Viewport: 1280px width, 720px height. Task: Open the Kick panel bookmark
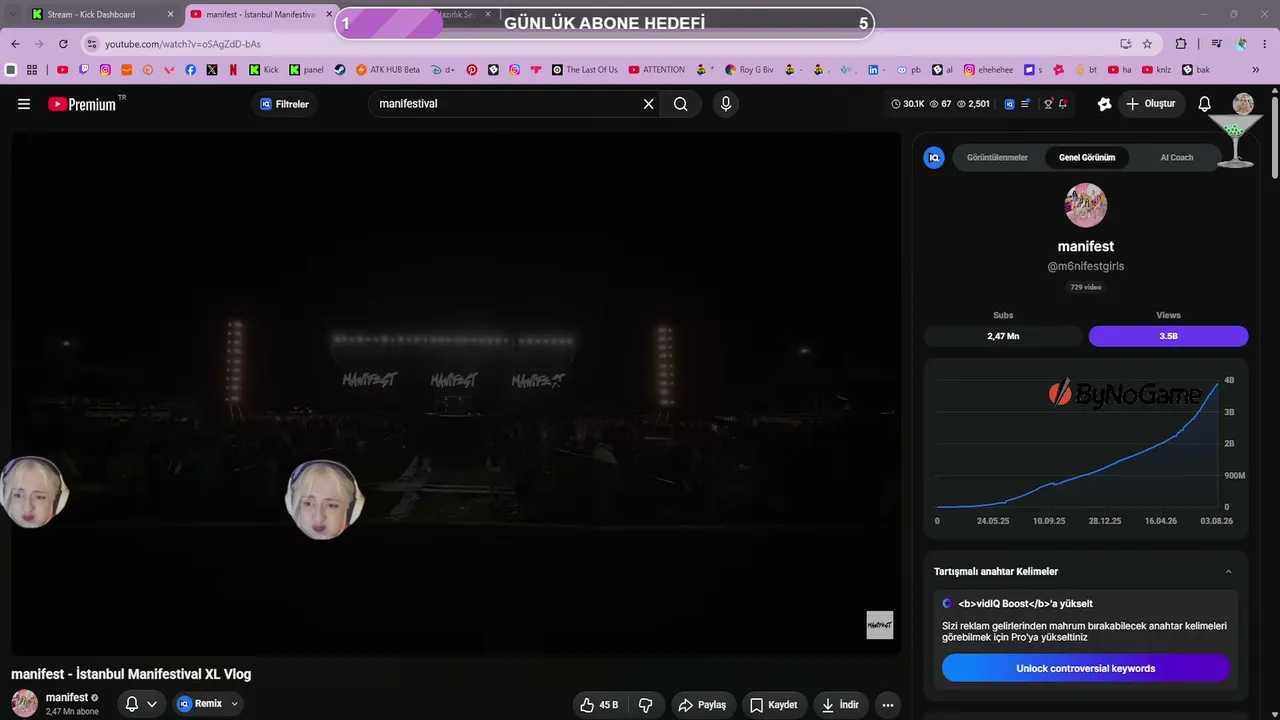click(306, 70)
